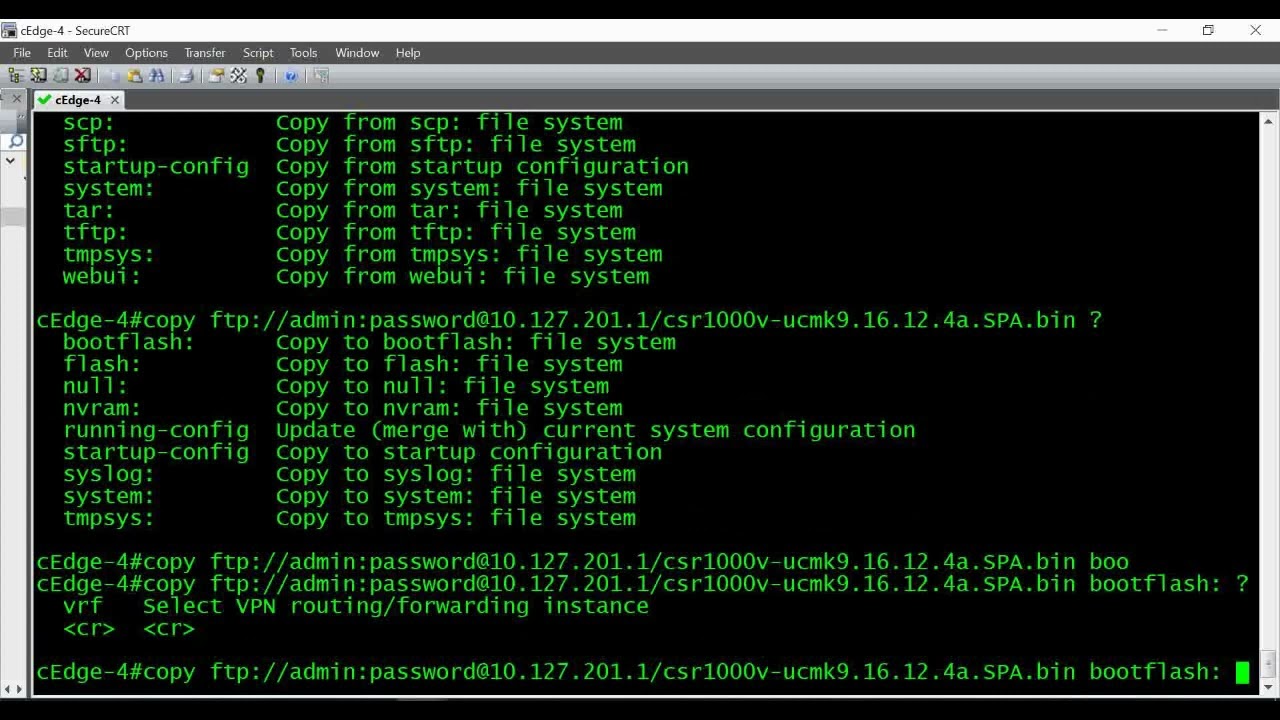The image size is (1280, 720).
Task: Click the blue Help question mark icon
Action: [290, 75]
